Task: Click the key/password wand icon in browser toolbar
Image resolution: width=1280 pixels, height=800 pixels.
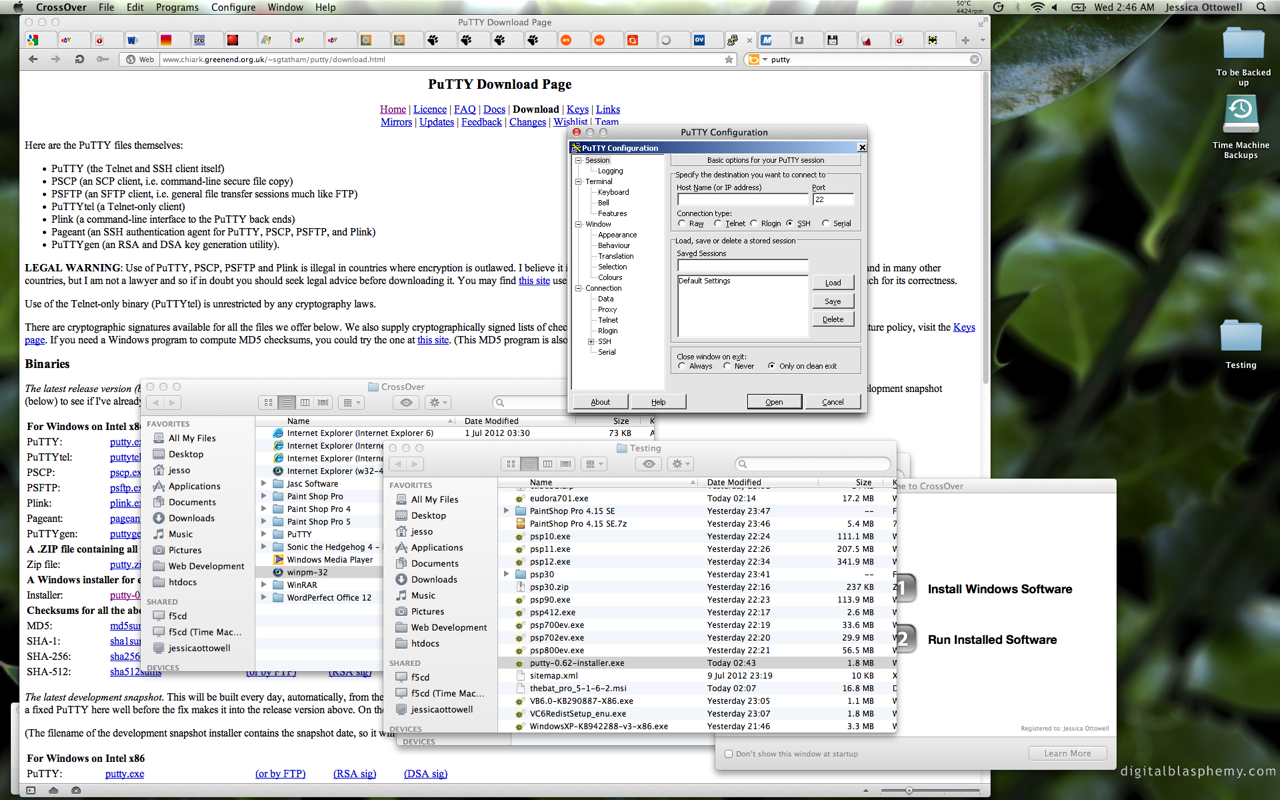Action: click(x=103, y=60)
